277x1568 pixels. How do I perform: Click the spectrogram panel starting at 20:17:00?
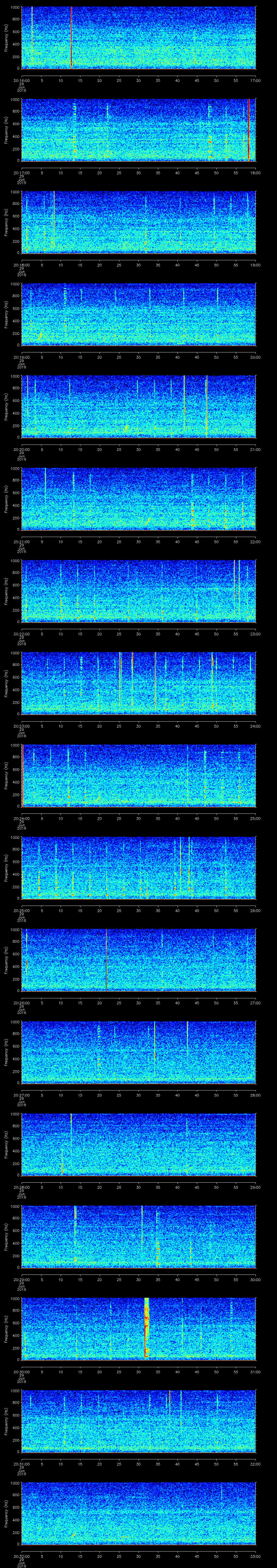click(x=138, y=130)
